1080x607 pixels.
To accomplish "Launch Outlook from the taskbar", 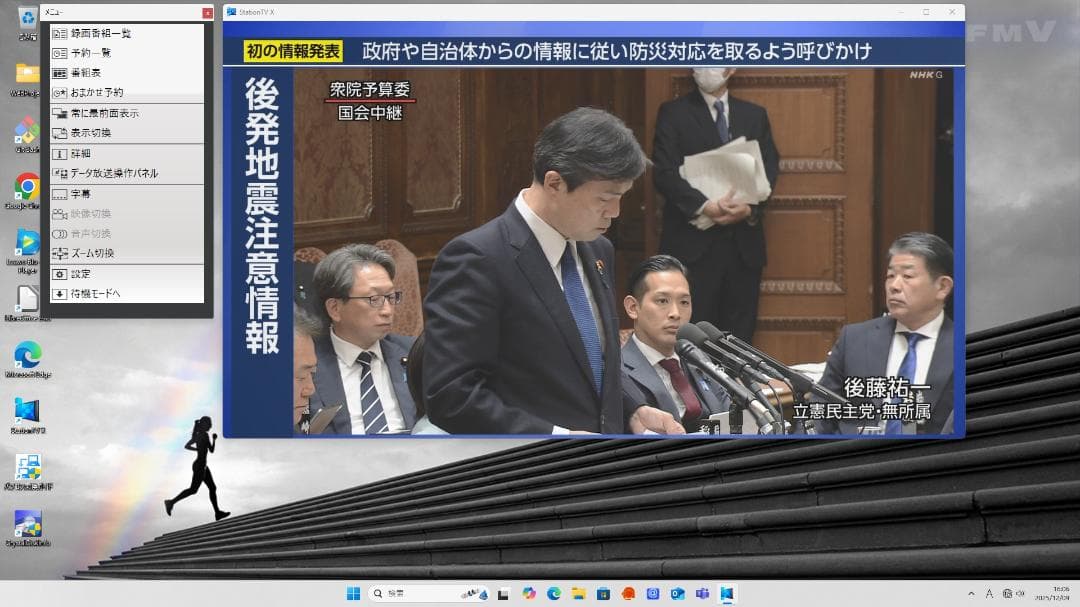I will (676, 592).
